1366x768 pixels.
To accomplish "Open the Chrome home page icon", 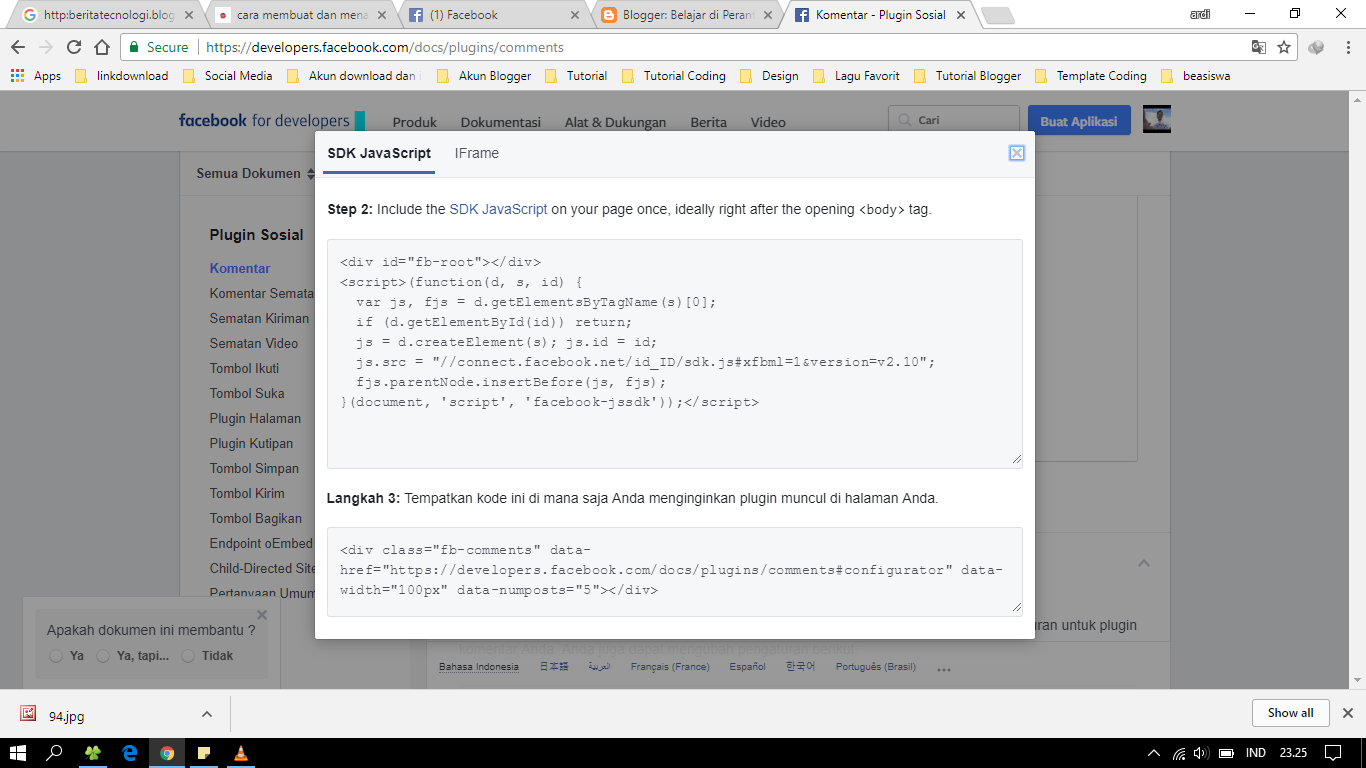I will click(x=102, y=47).
